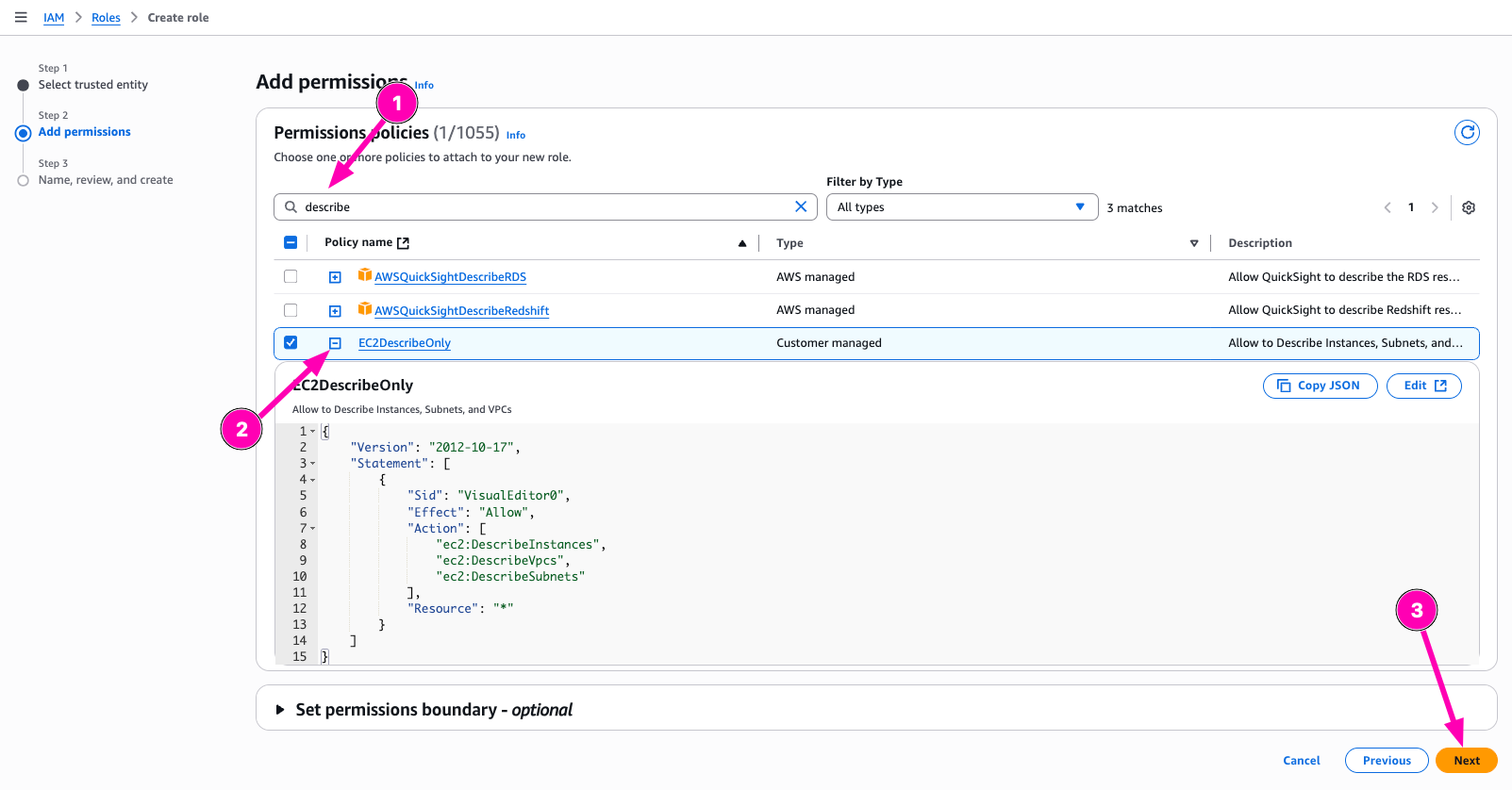Click the next page arrow

pos(1435,208)
